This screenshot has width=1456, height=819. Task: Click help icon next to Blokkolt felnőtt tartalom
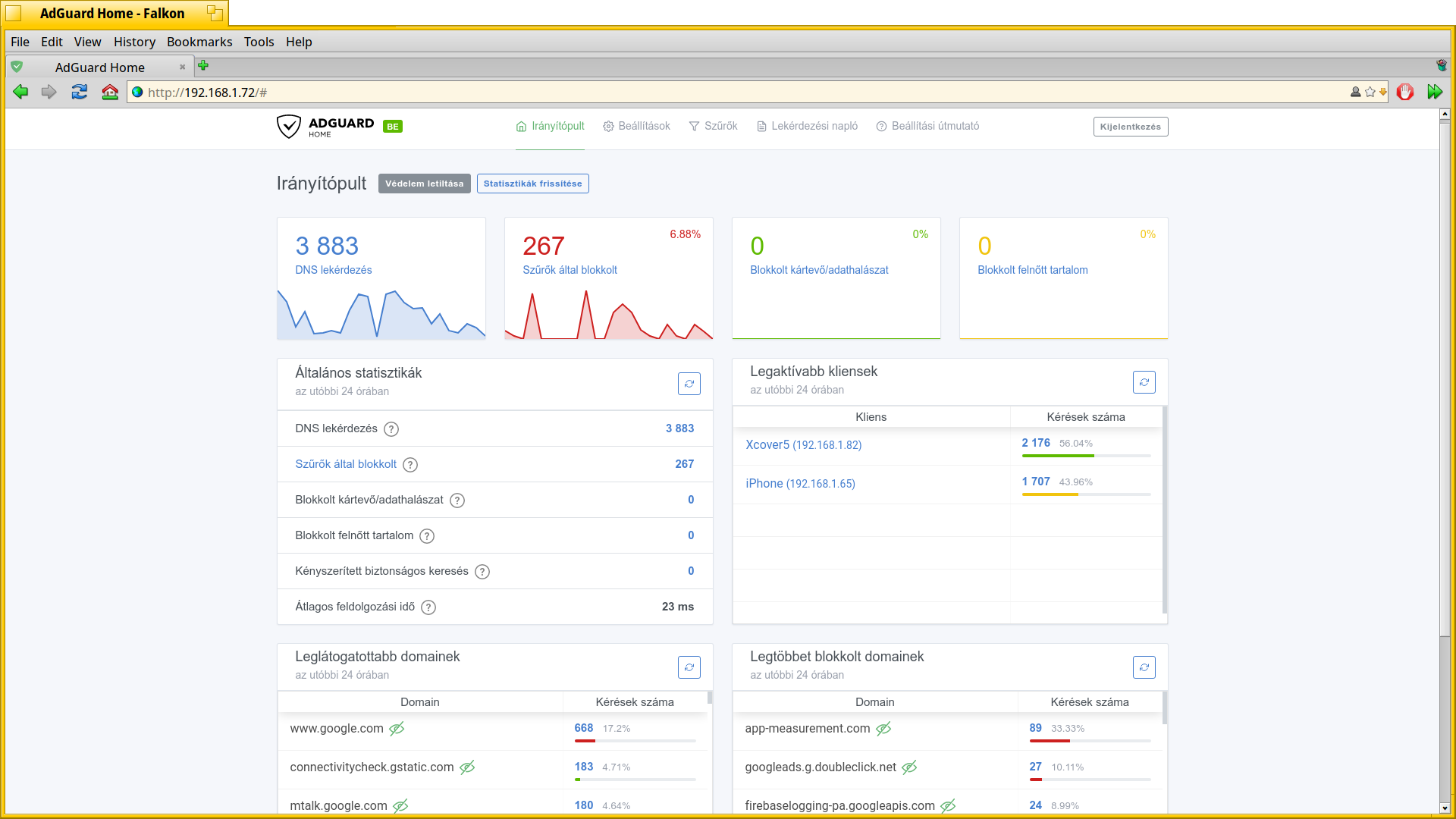coord(427,536)
